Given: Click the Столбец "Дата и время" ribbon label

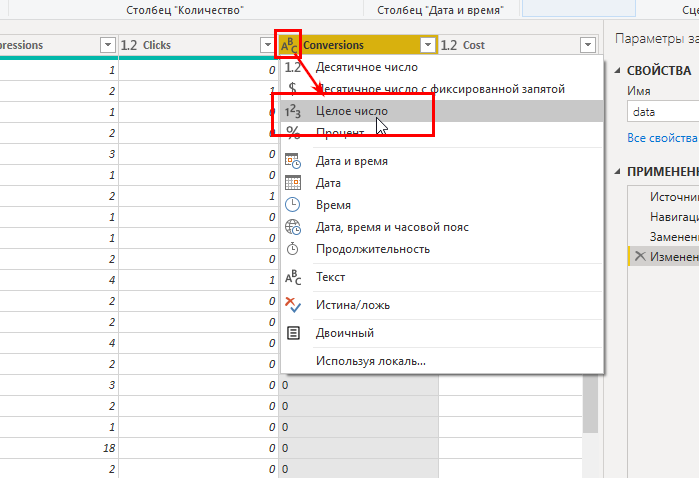Looking at the screenshot, I should 440,10.
